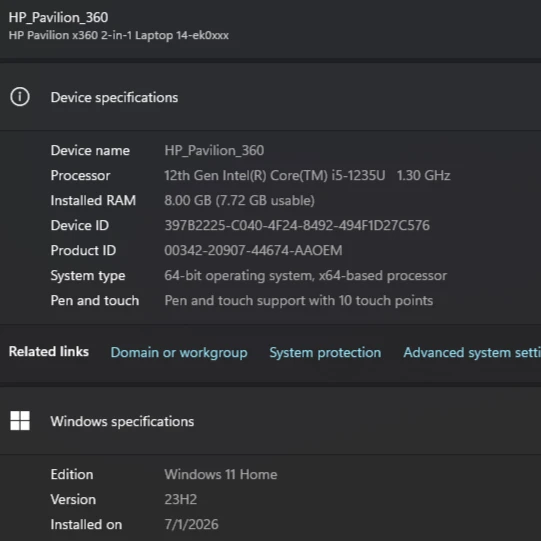
Task: Select the 10 touch points support value
Action: 298,301
